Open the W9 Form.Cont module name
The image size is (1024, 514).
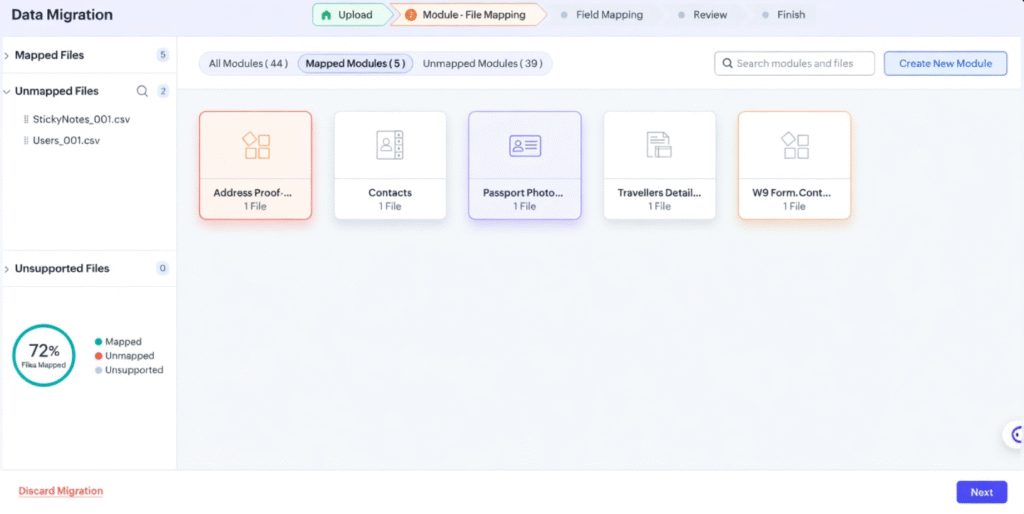[x=792, y=193]
